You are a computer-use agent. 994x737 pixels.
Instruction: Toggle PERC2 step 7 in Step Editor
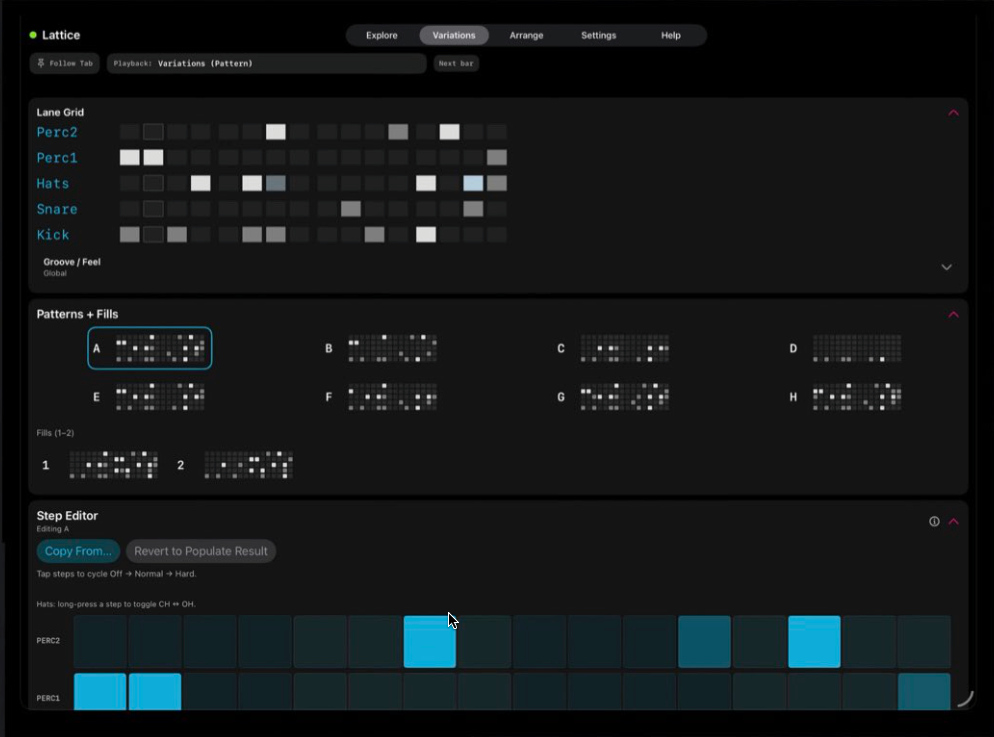(430, 641)
